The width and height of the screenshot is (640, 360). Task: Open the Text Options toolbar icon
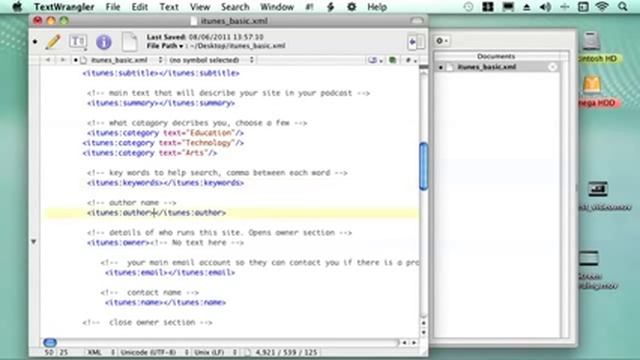pos(78,42)
